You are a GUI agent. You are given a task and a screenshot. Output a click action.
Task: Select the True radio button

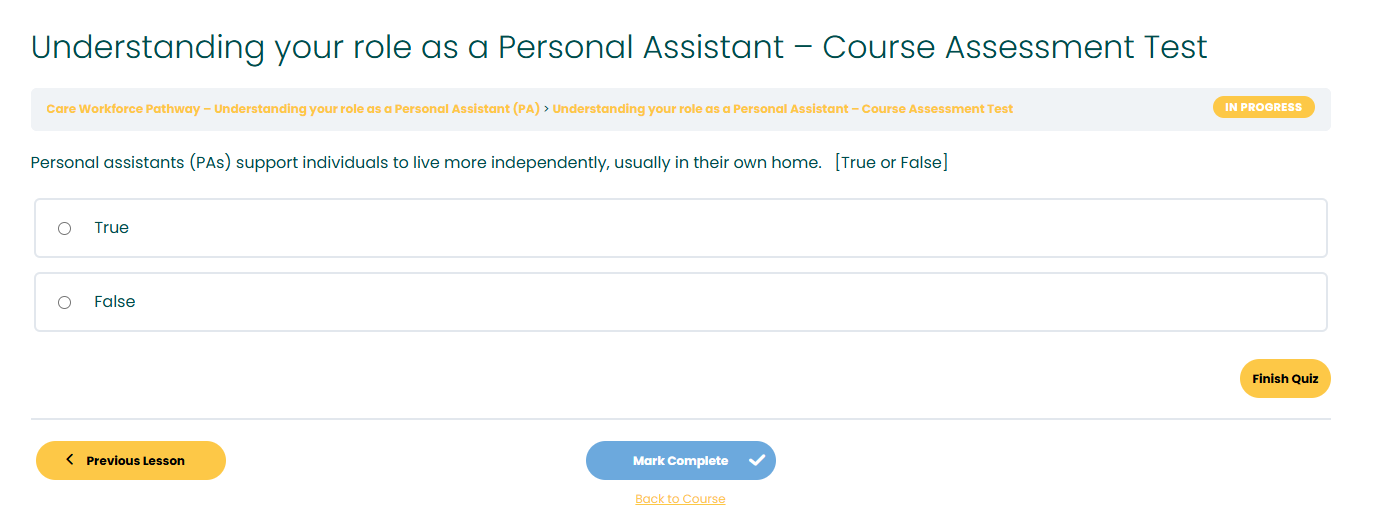coord(65,228)
